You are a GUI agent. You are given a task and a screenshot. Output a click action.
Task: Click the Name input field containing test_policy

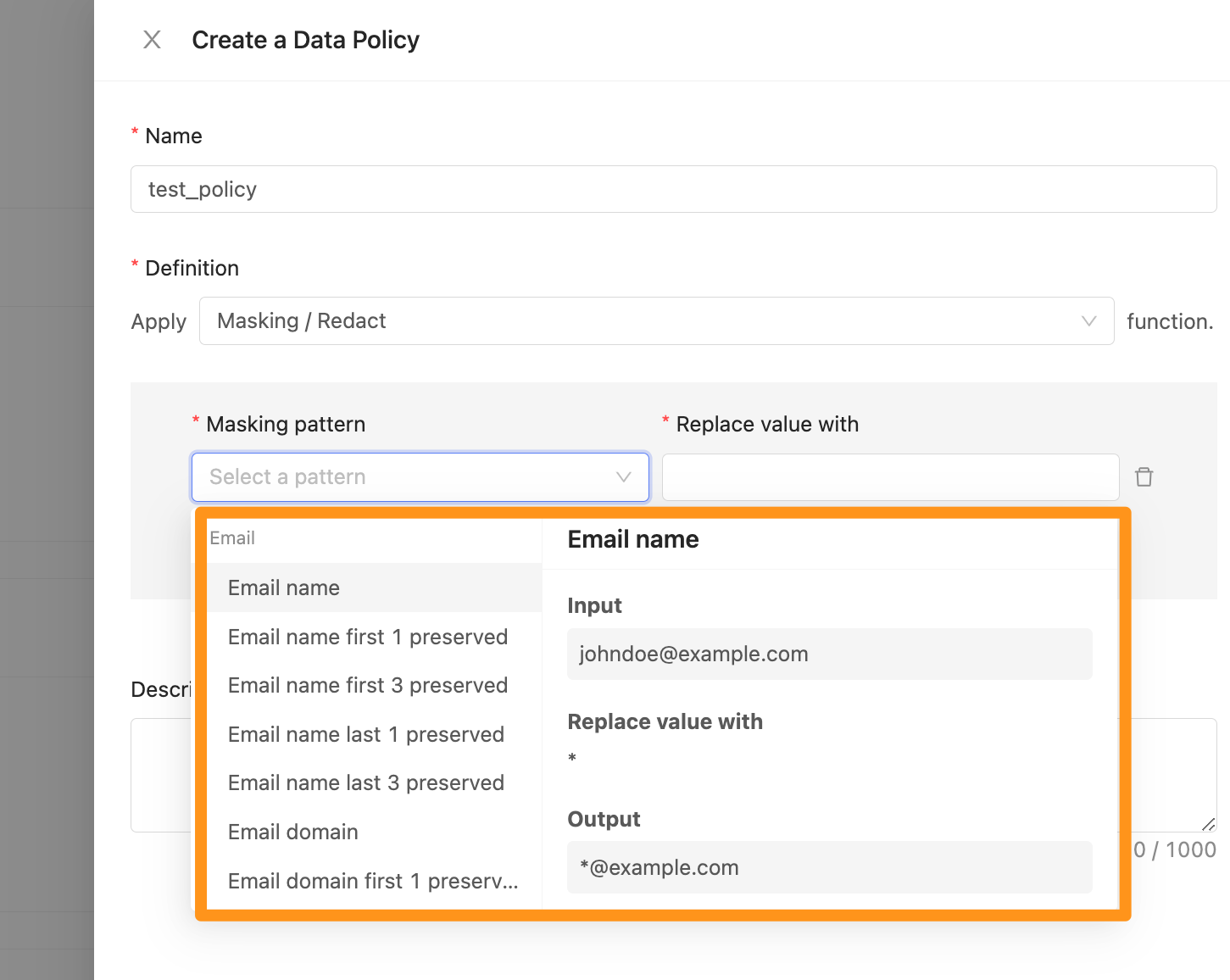pos(673,189)
